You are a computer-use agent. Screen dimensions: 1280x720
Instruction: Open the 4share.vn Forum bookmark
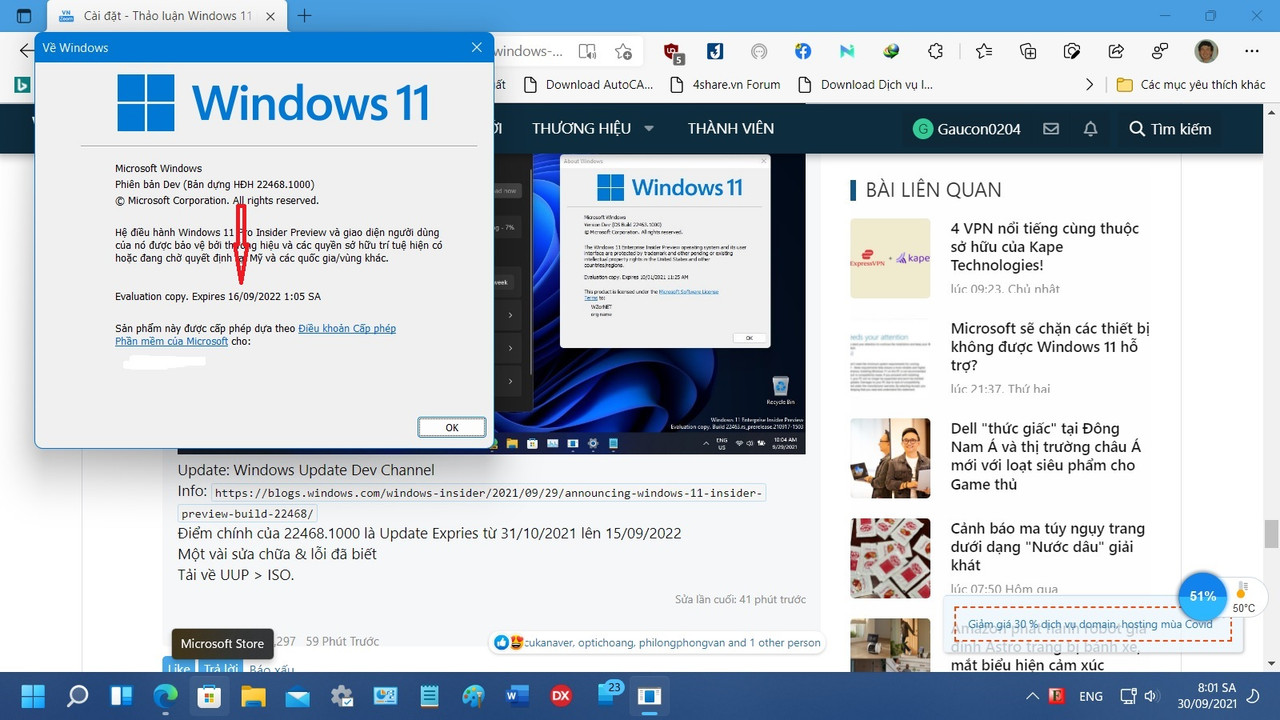[726, 85]
